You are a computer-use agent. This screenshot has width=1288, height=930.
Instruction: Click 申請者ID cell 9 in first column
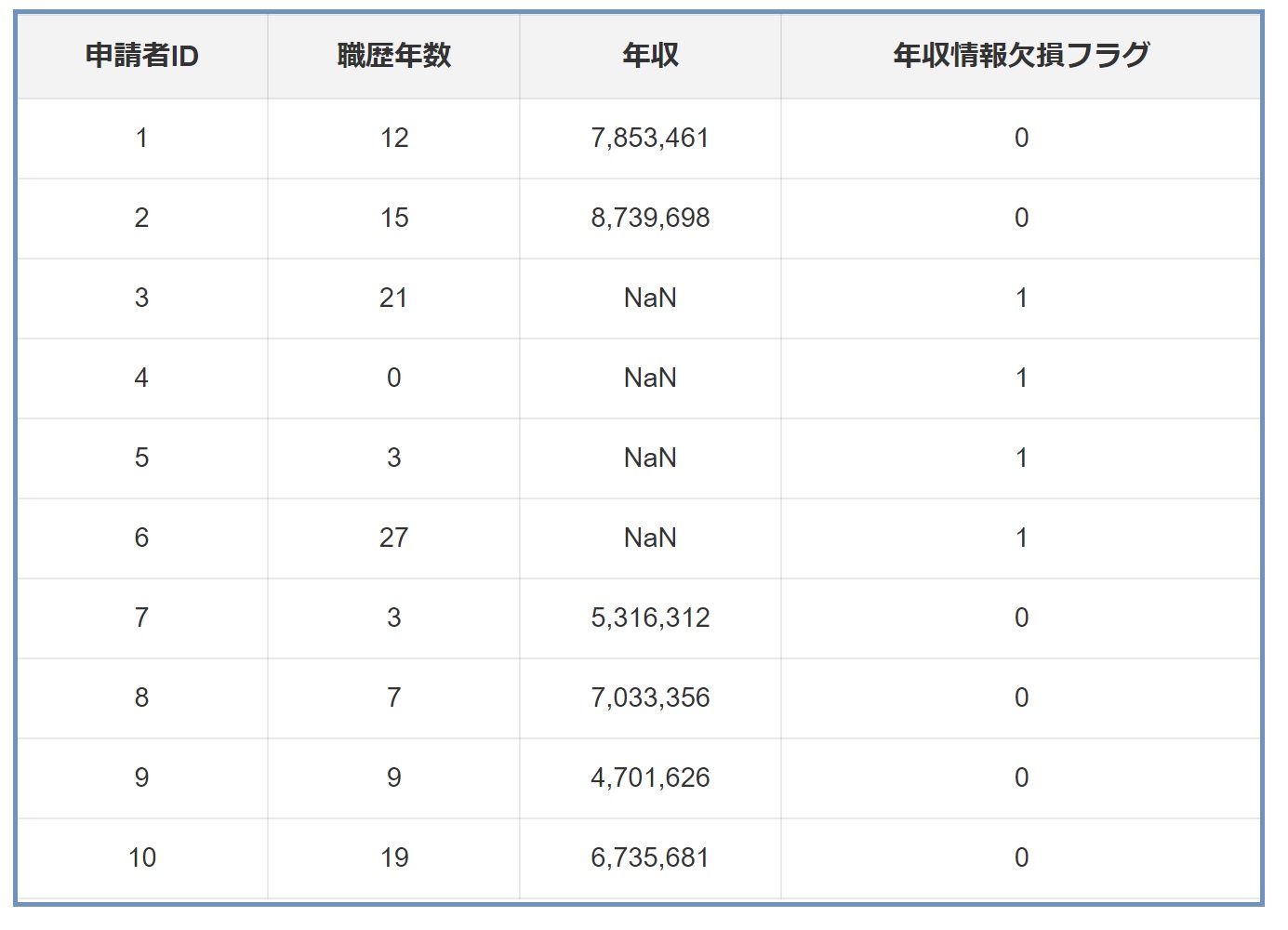[141, 778]
